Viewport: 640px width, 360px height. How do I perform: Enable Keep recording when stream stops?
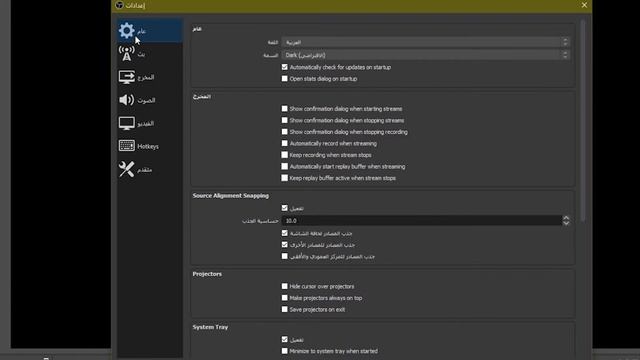coord(284,155)
